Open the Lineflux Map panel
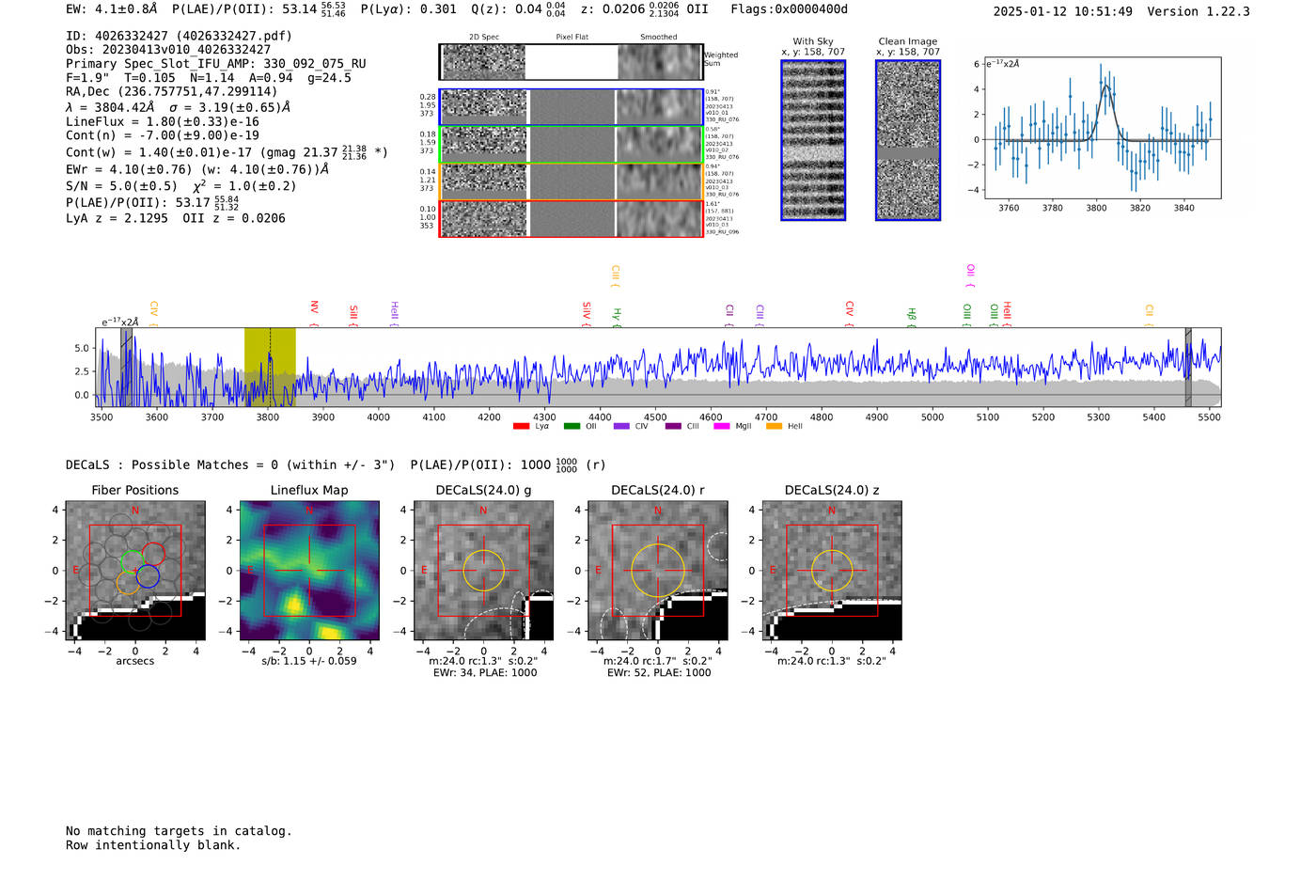The height and width of the screenshot is (896, 1316). (309, 571)
